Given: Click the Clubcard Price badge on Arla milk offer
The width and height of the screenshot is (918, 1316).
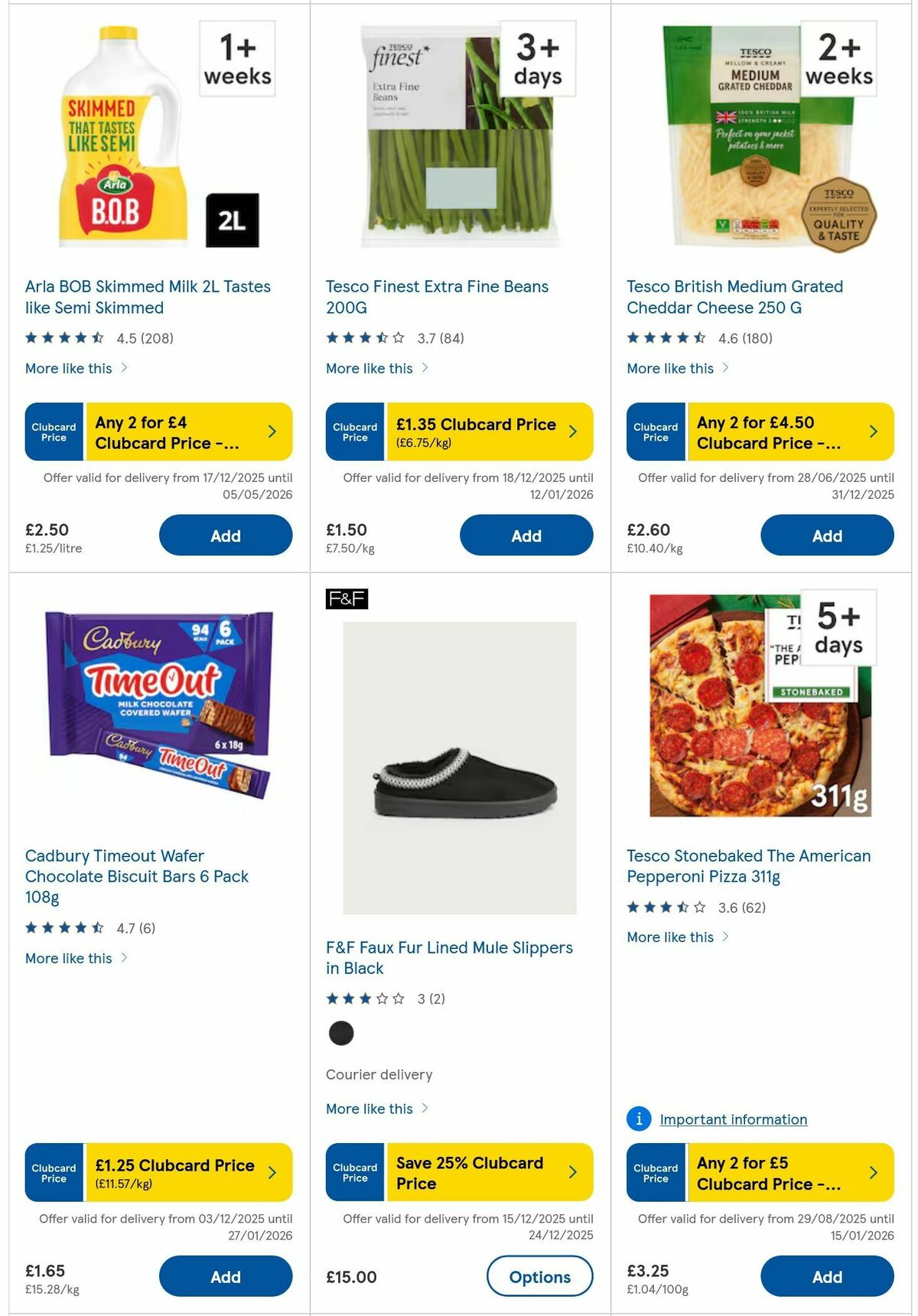Looking at the screenshot, I should (x=53, y=431).
